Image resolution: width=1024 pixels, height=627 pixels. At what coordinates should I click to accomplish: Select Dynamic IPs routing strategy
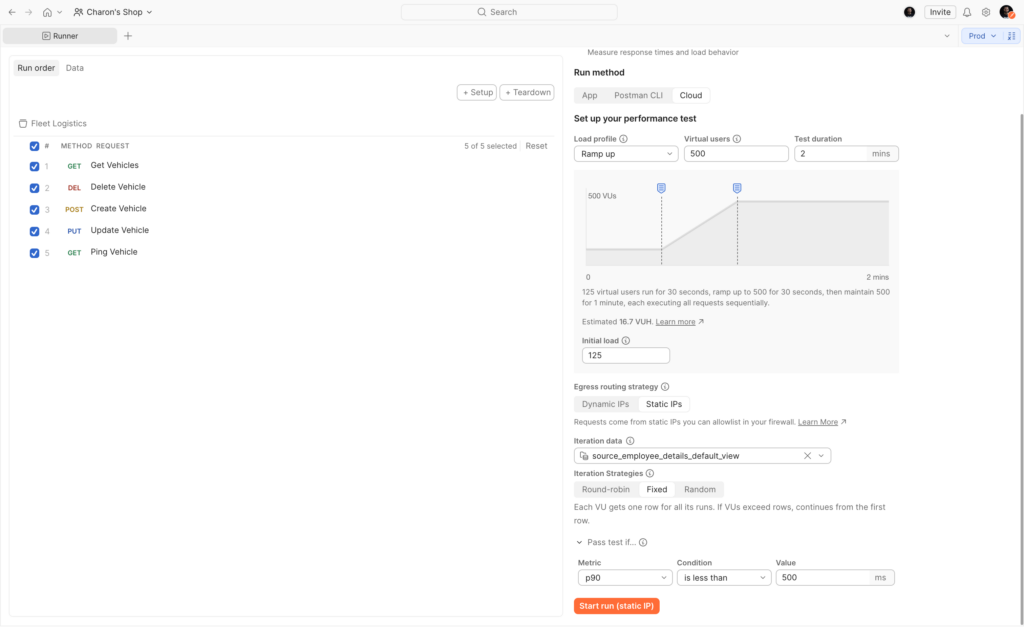pos(605,404)
